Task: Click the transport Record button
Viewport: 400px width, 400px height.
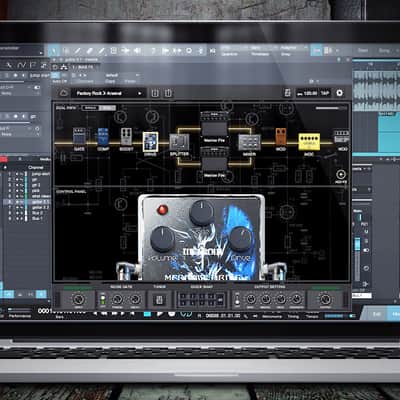Action: pyautogui.click(x=172, y=314)
